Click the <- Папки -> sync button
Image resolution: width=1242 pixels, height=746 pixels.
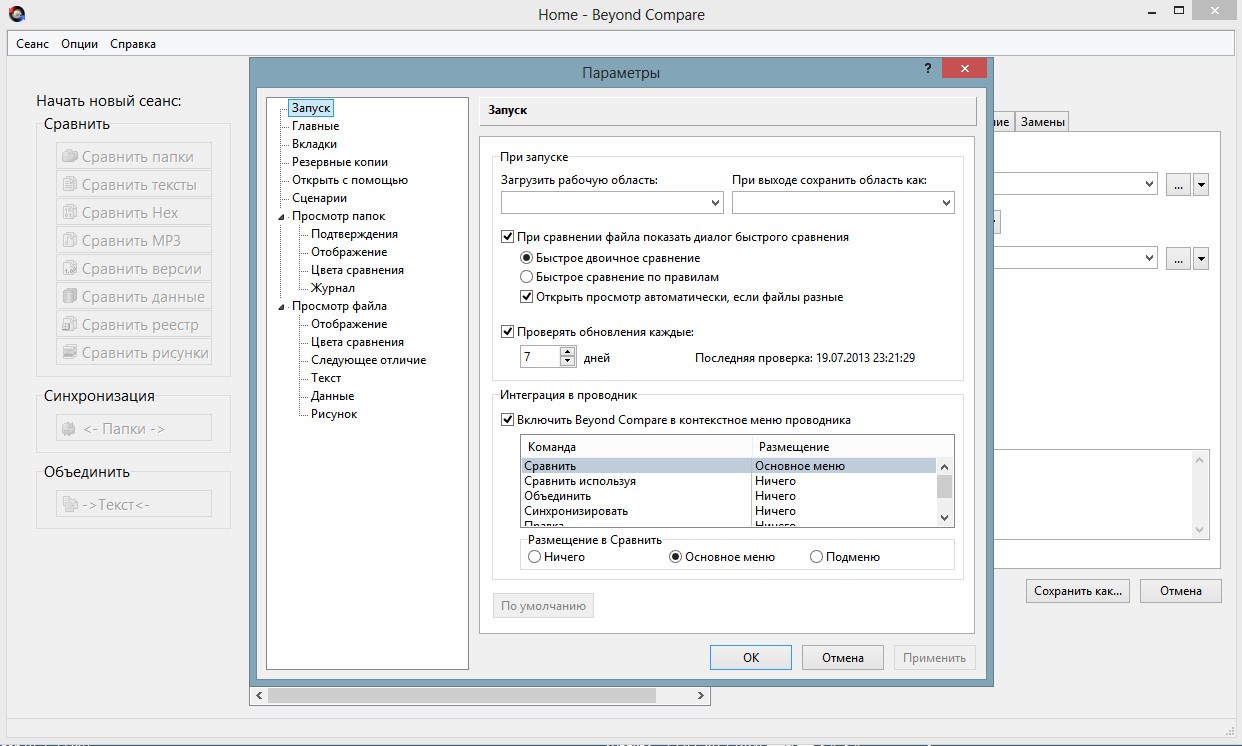[x=134, y=428]
